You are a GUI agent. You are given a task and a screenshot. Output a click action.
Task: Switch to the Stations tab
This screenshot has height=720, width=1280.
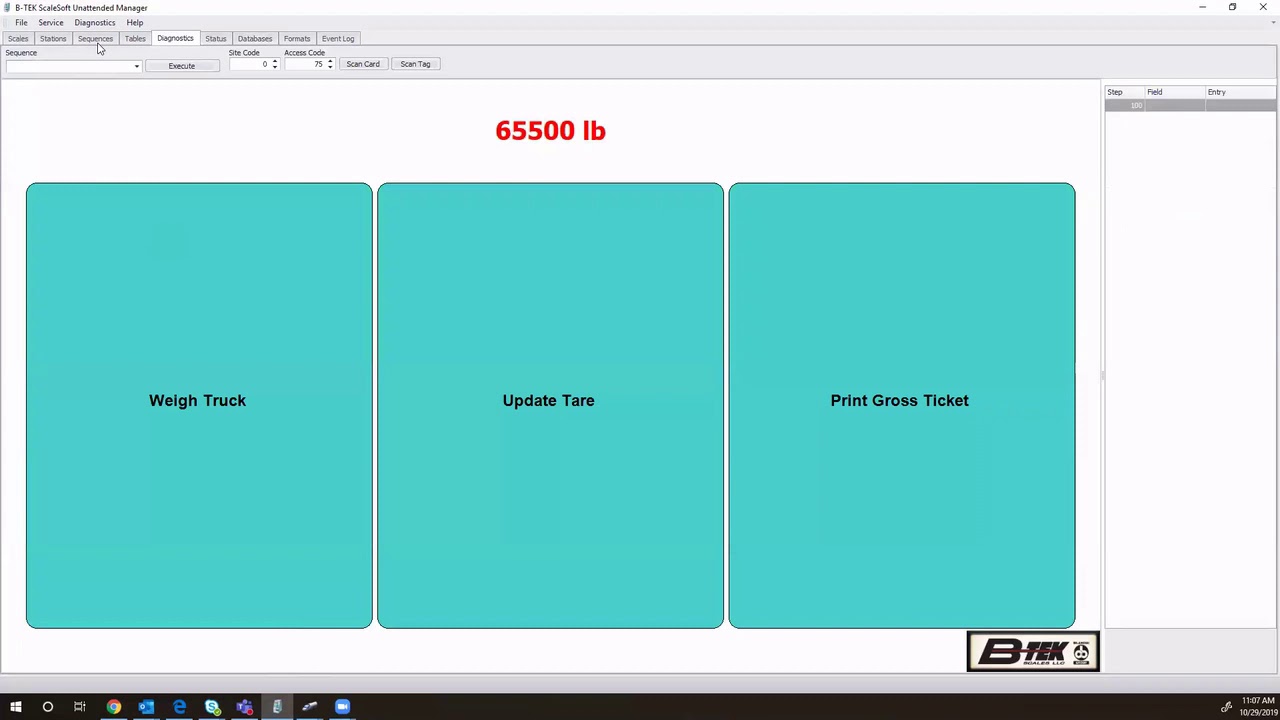pyautogui.click(x=53, y=39)
